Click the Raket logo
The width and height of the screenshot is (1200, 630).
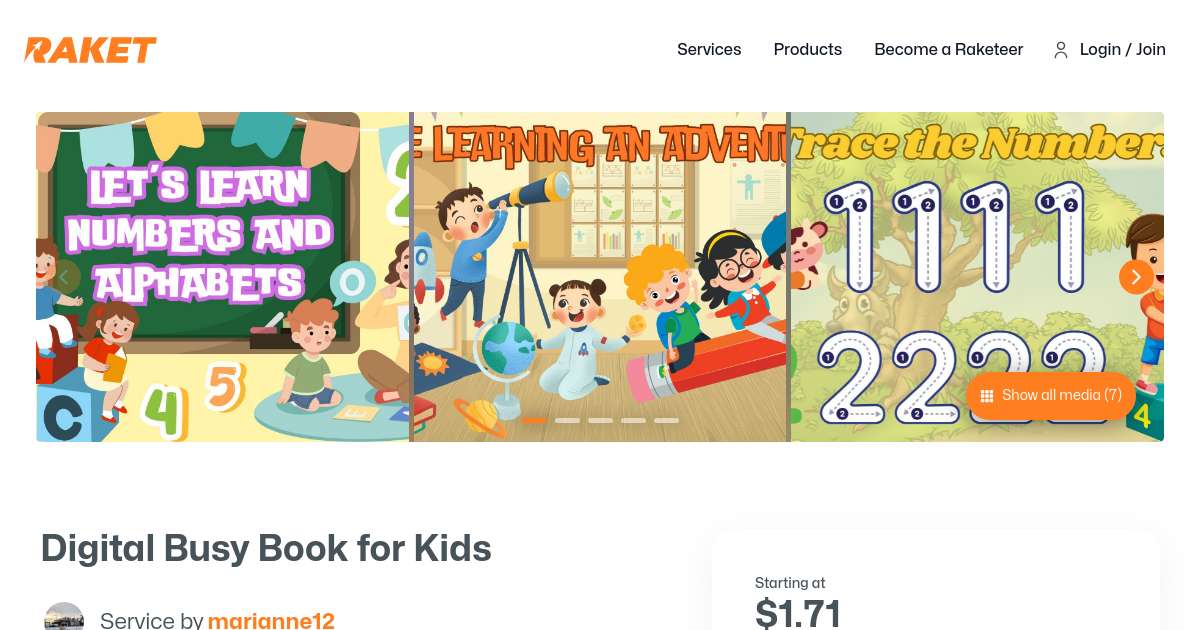[90, 50]
